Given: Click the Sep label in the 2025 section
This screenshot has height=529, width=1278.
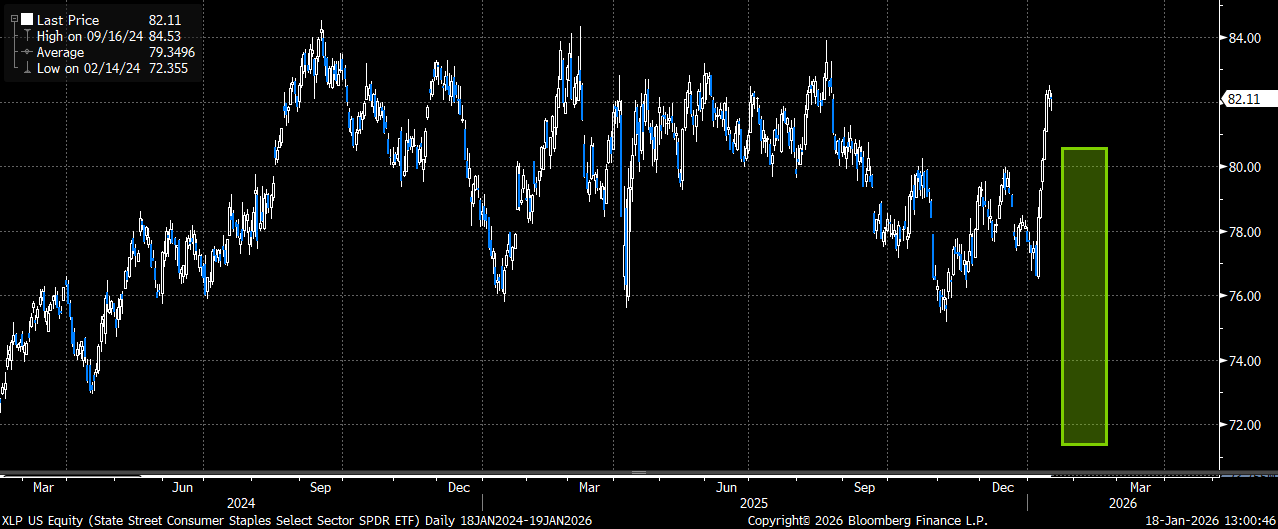Looking at the screenshot, I should [865, 488].
